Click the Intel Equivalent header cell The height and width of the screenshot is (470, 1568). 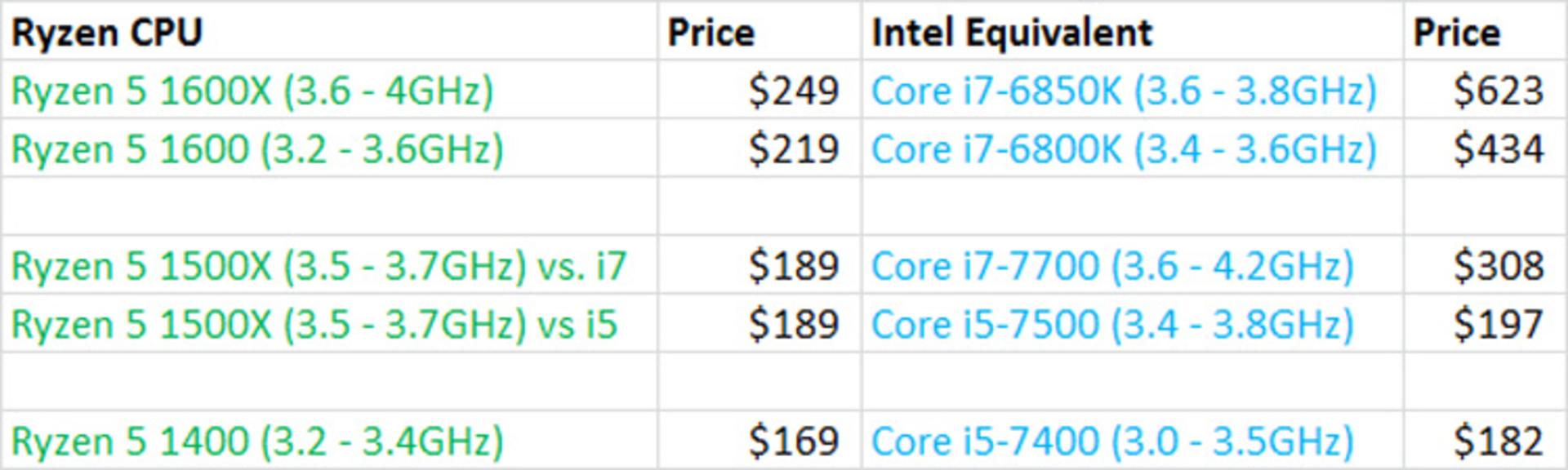pyautogui.click(x=1132, y=31)
